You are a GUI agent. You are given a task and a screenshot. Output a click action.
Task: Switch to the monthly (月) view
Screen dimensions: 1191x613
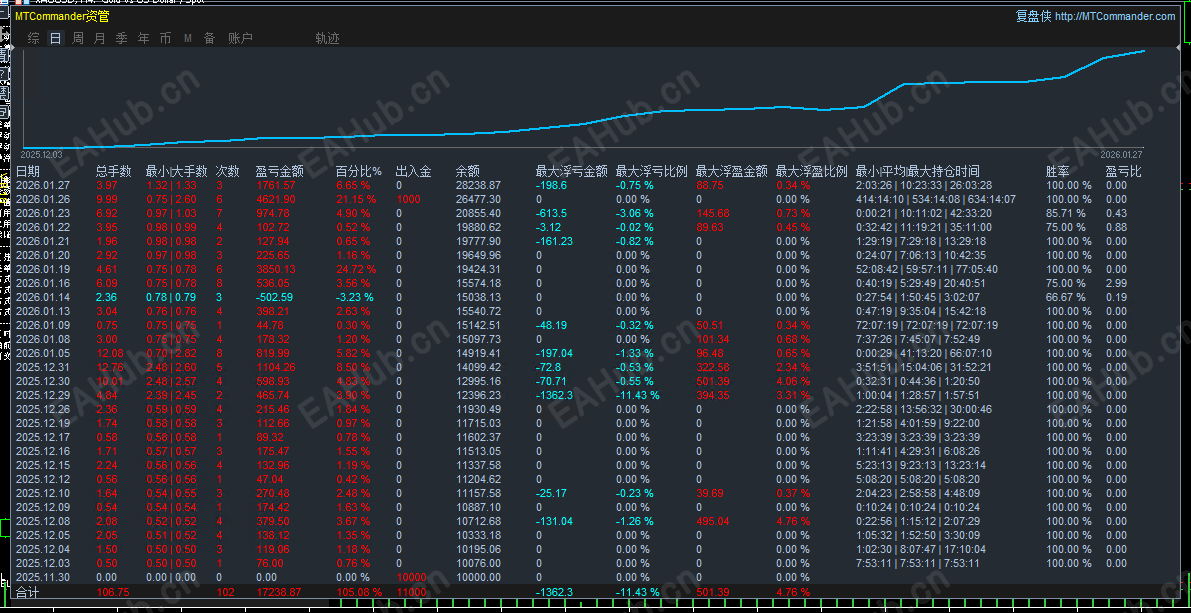(97, 38)
